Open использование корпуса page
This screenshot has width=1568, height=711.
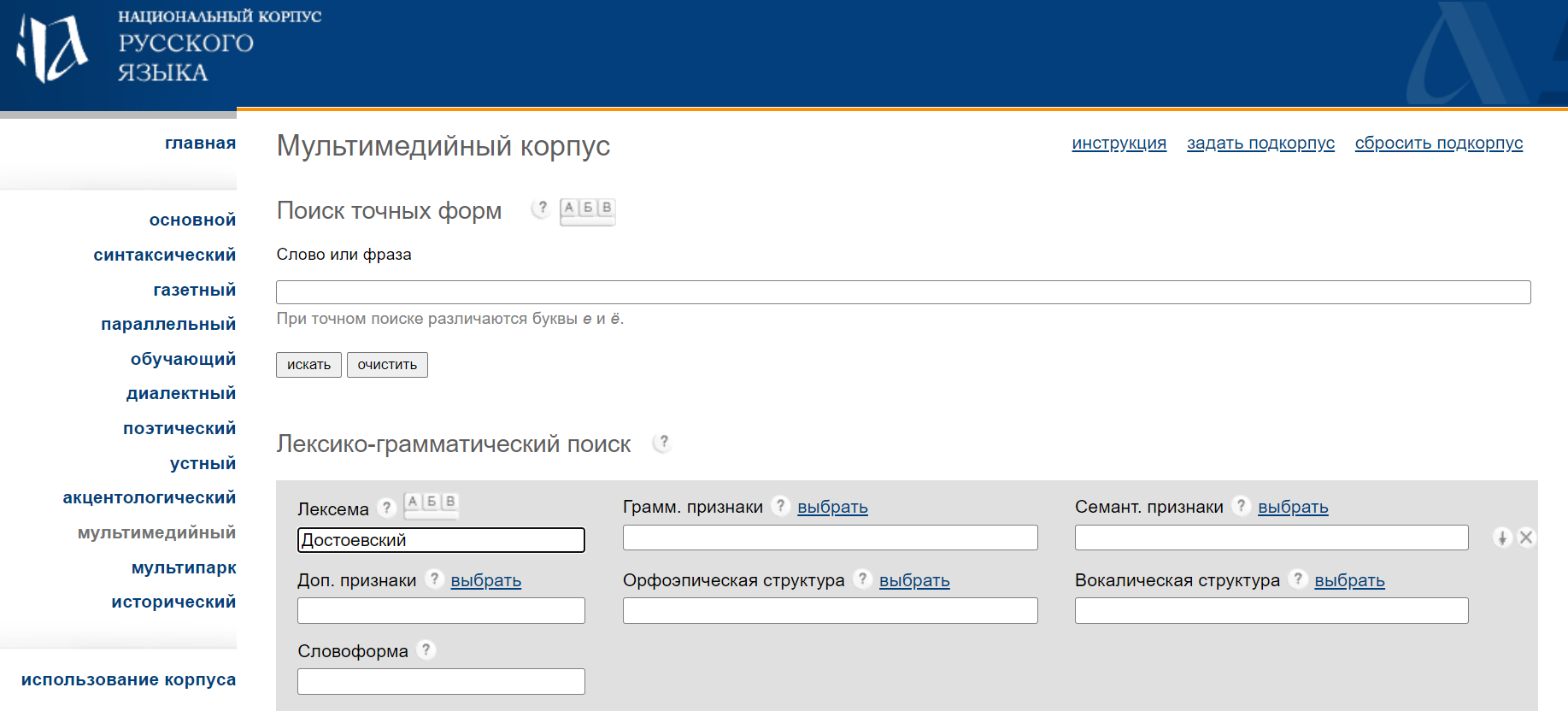[128, 679]
